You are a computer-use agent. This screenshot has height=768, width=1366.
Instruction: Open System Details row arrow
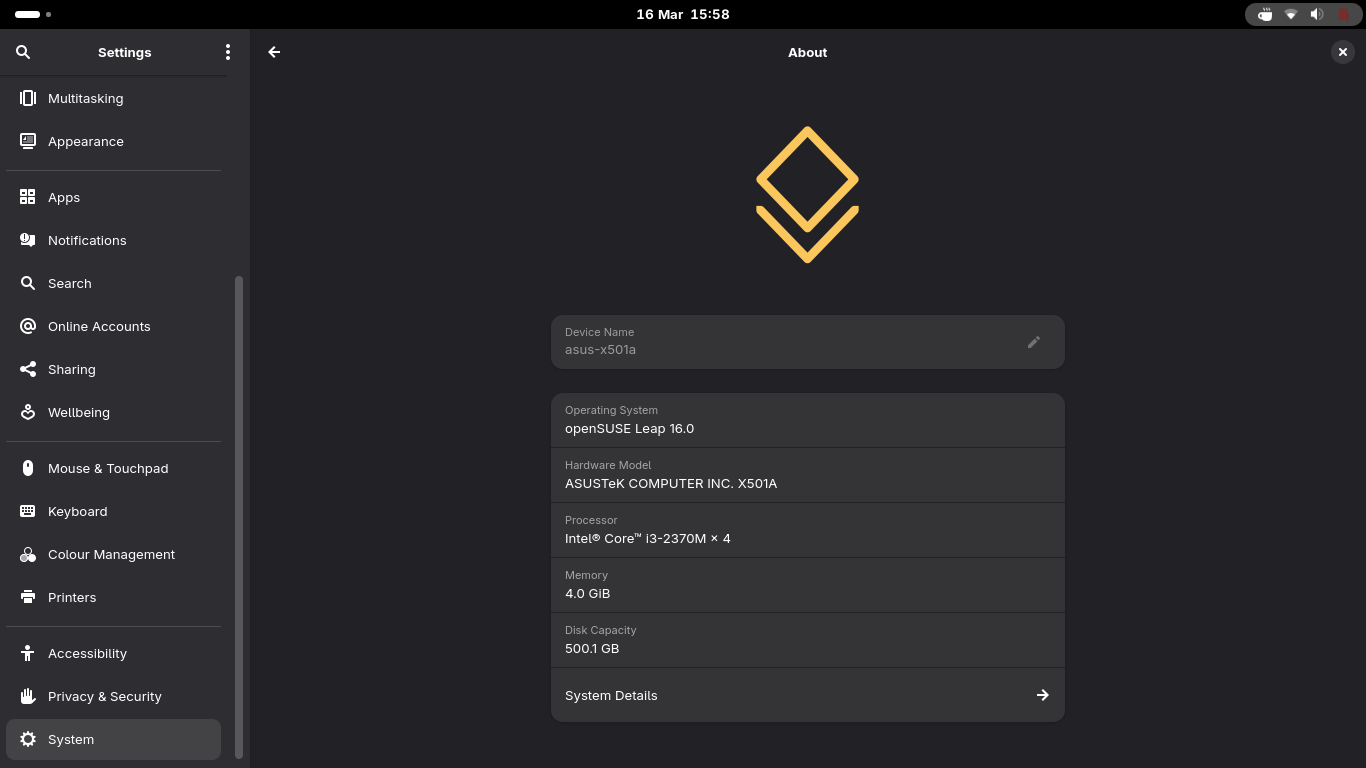tap(1042, 695)
